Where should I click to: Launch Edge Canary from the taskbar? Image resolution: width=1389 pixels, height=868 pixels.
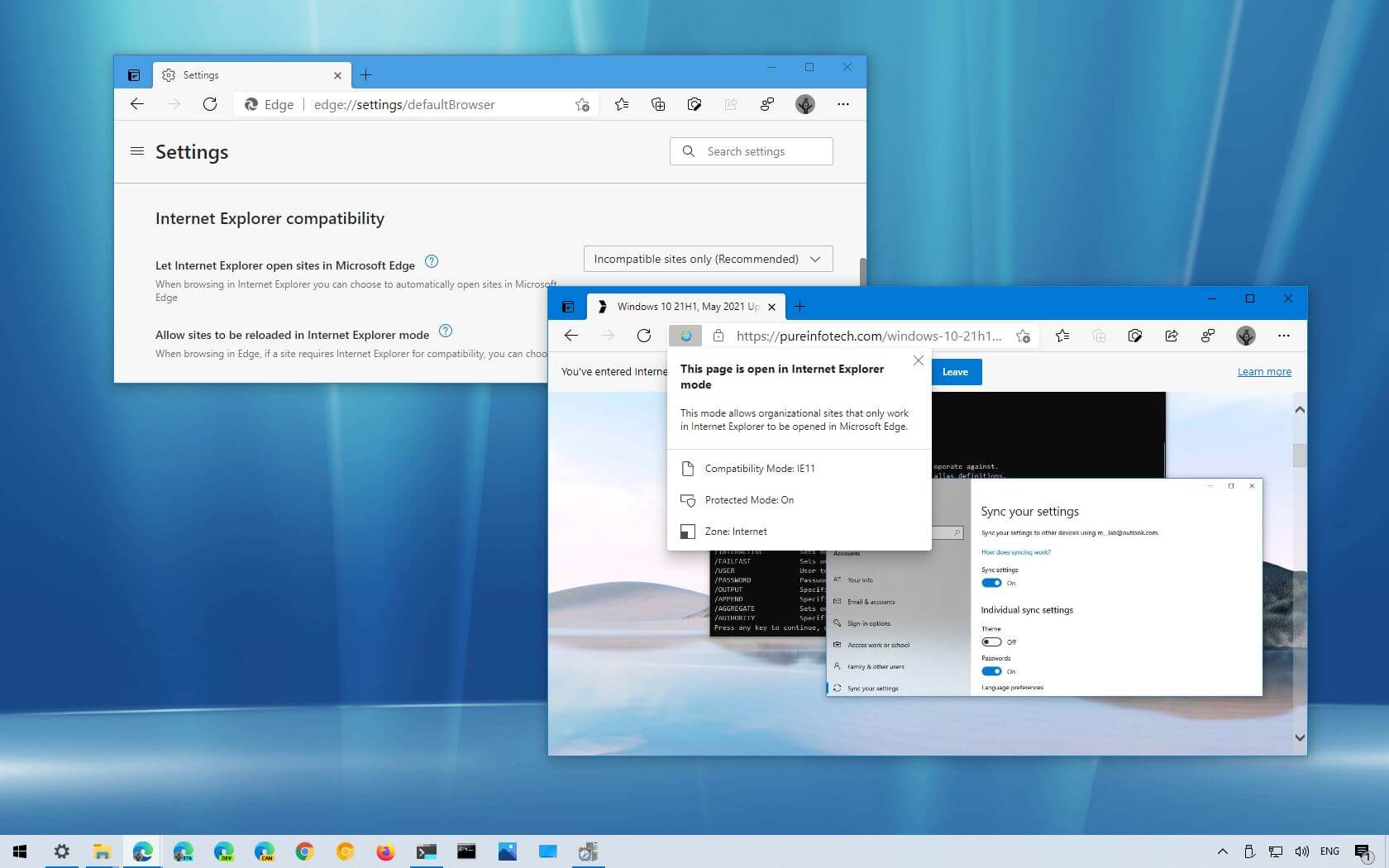265,851
